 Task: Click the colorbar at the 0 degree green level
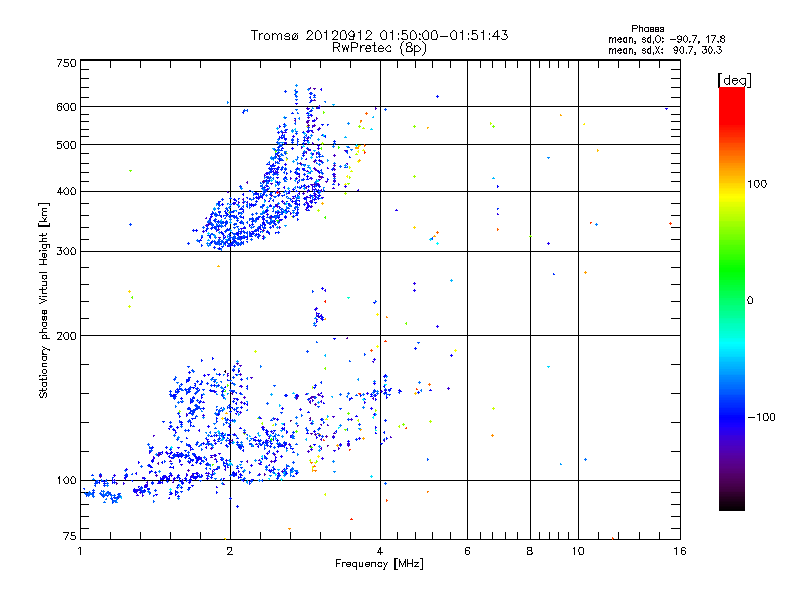tap(732, 300)
